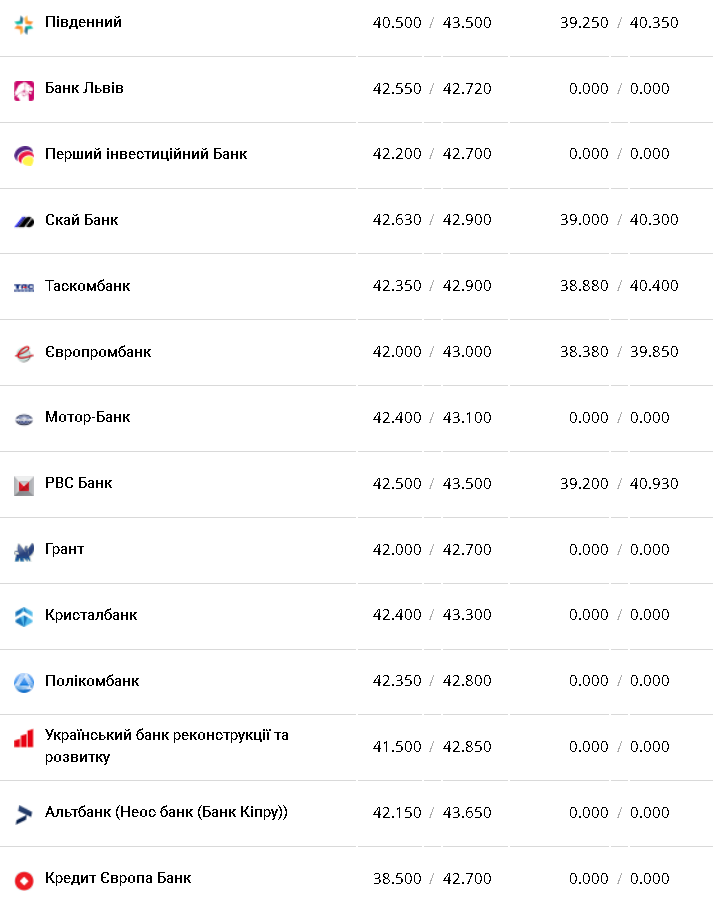Click the Полікомбанк logo icon
The image size is (713, 900).
tap(24, 682)
